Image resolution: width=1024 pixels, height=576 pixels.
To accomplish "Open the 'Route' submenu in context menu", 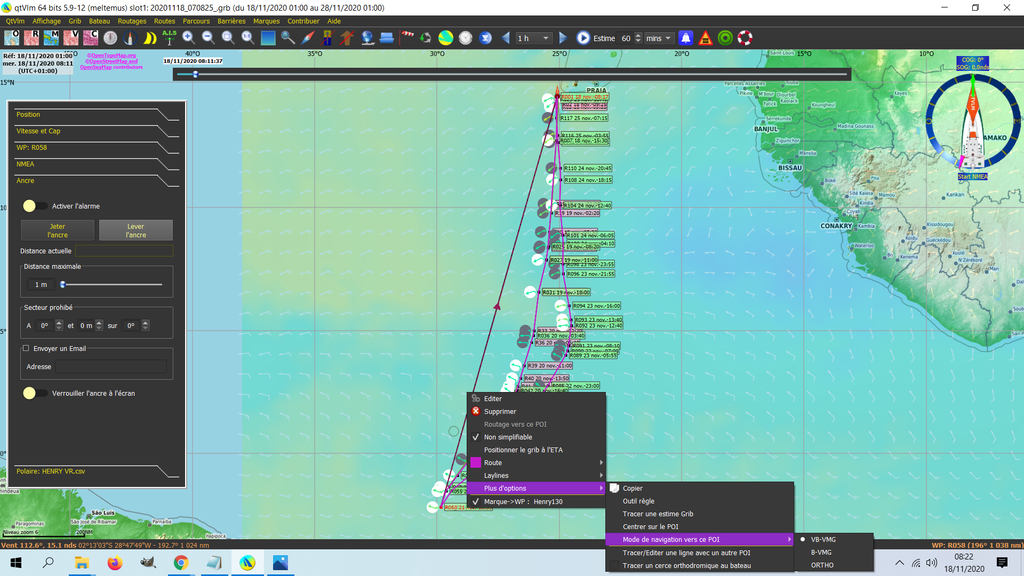I will pyautogui.click(x=536, y=462).
